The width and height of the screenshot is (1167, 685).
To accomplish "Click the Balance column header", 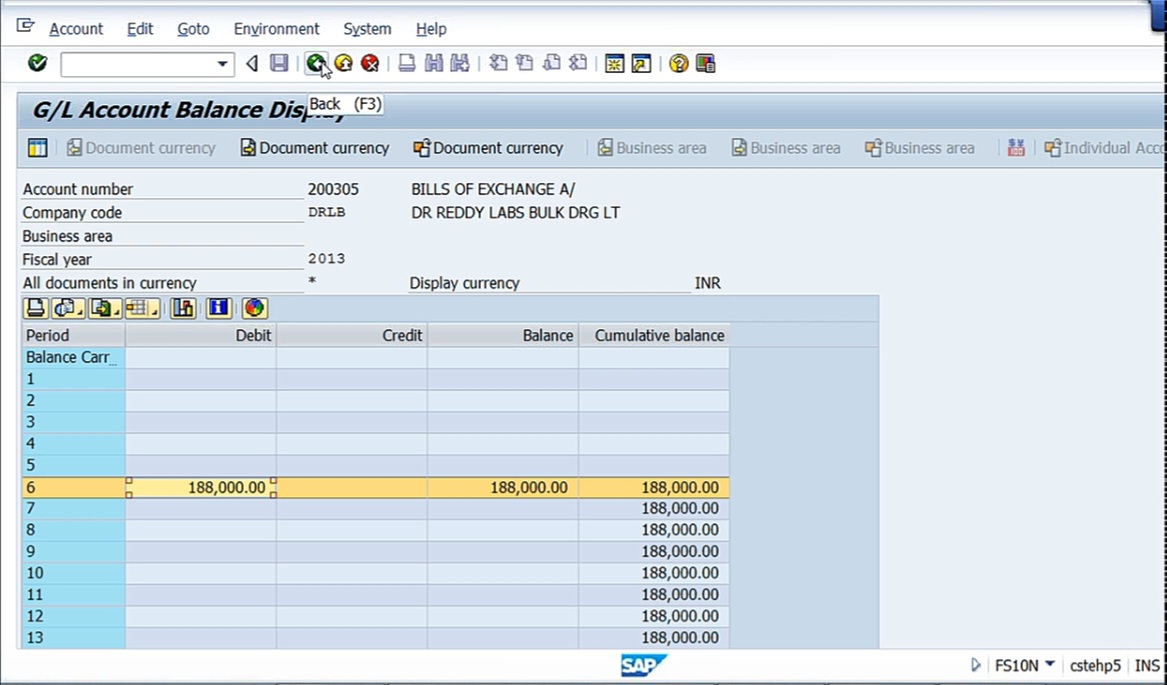I will (x=503, y=336).
